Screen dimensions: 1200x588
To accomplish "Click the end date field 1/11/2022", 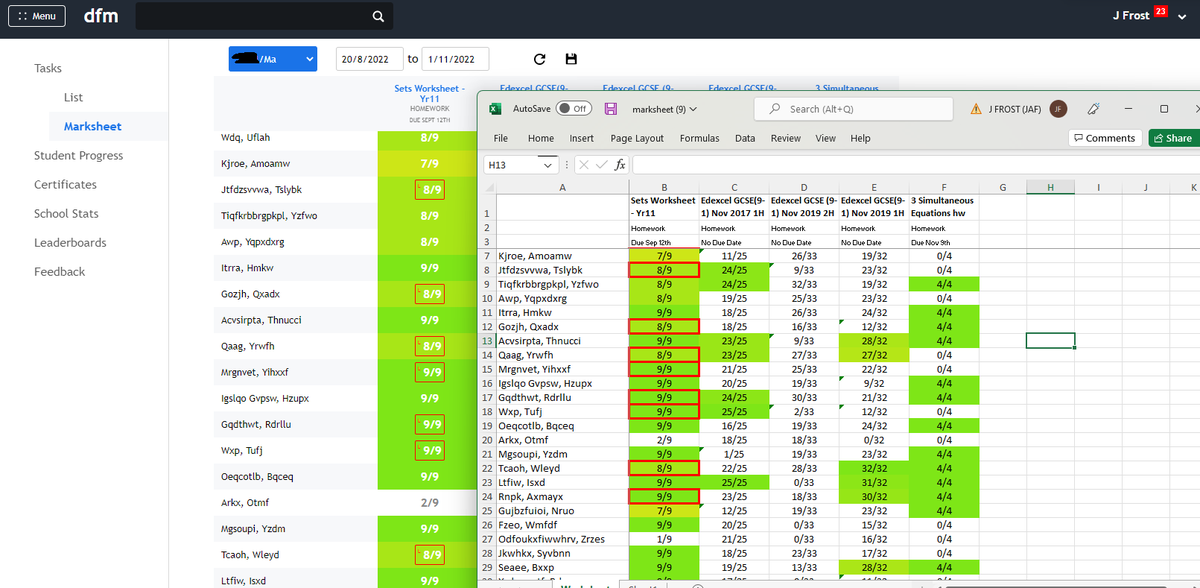I will [455, 59].
